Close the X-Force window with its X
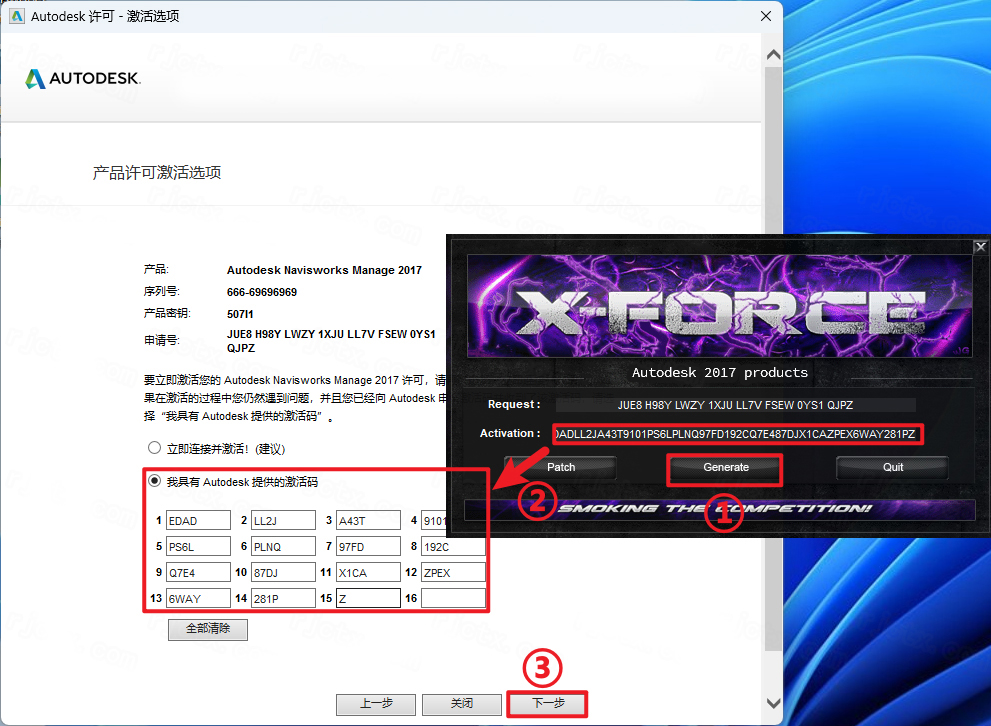Viewport: 991px width, 726px height. click(980, 247)
